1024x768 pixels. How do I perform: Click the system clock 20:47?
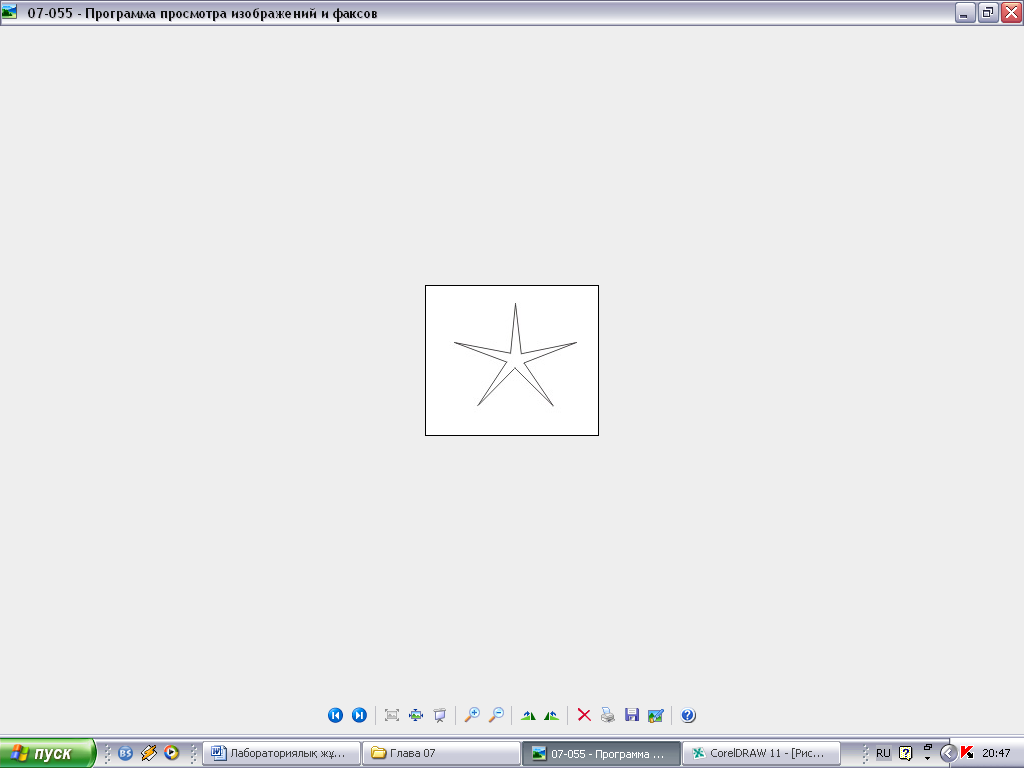[x=996, y=753]
